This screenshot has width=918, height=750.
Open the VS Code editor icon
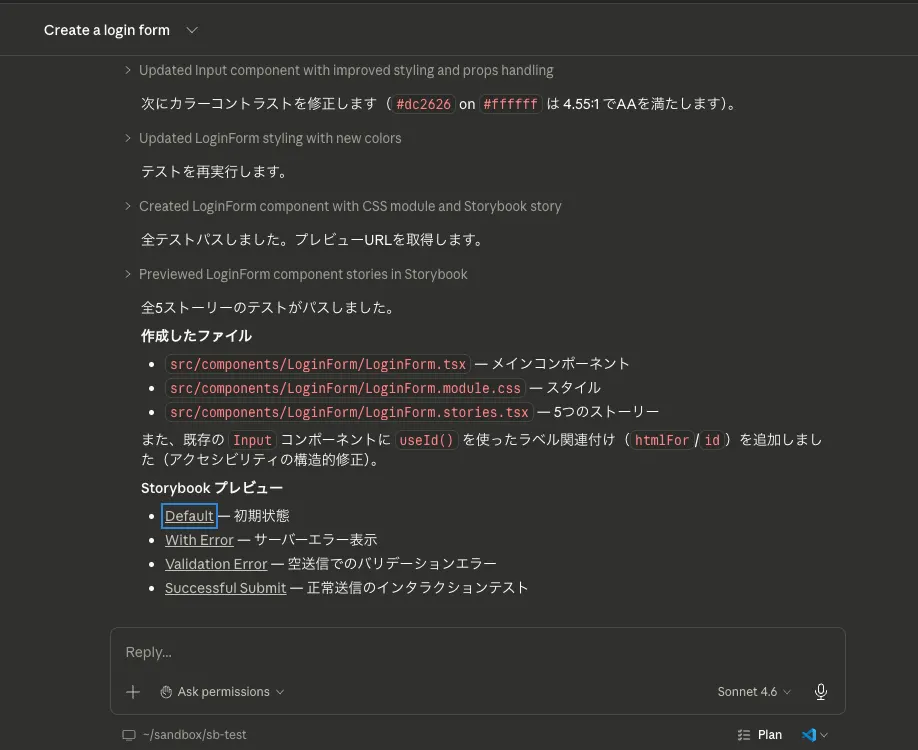809,735
